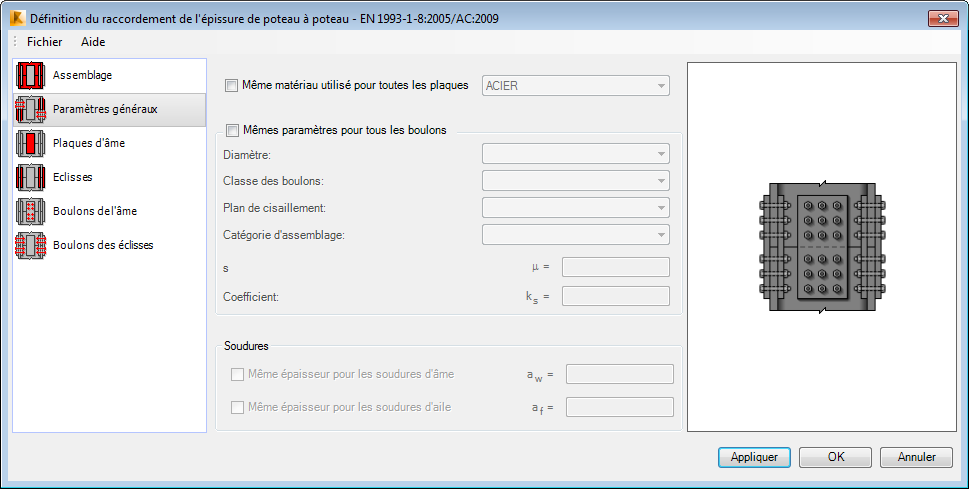Click the Assemblage icon in sidebar
The image size is (969, 489).
click(x=31, y=76)
